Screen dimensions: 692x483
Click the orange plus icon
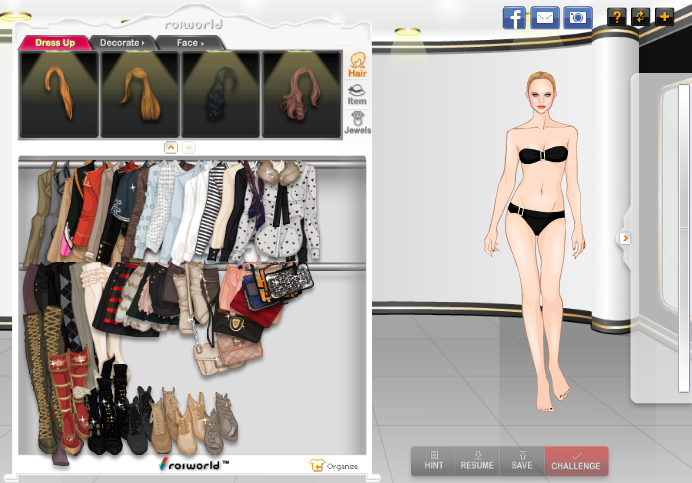(664, 16)
